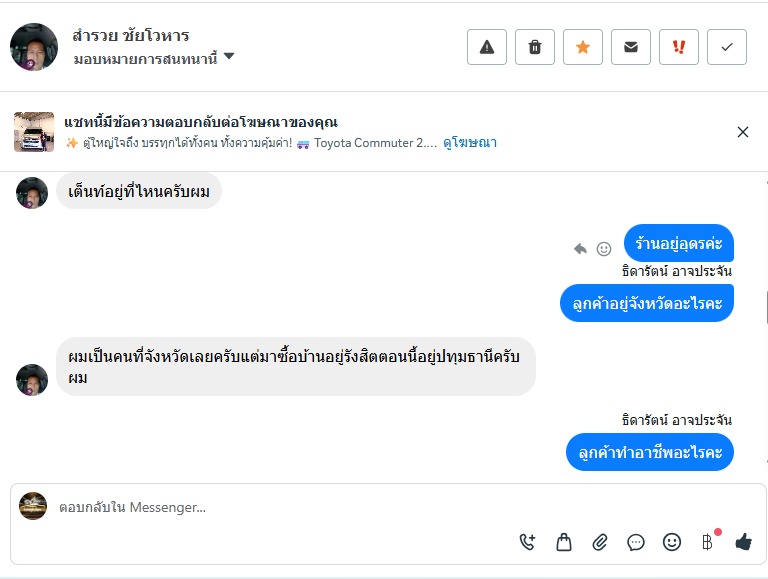This screenshot has width=768, height=579.
Task: Start a call with the phone-plus icon
Action: coord(527,542)
